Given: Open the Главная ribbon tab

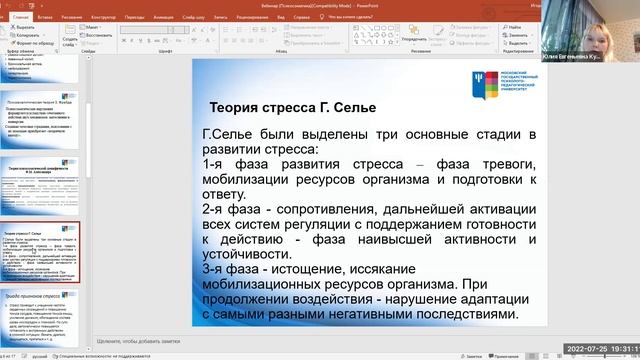Looking at the screenshot, I should pos(20,17).
